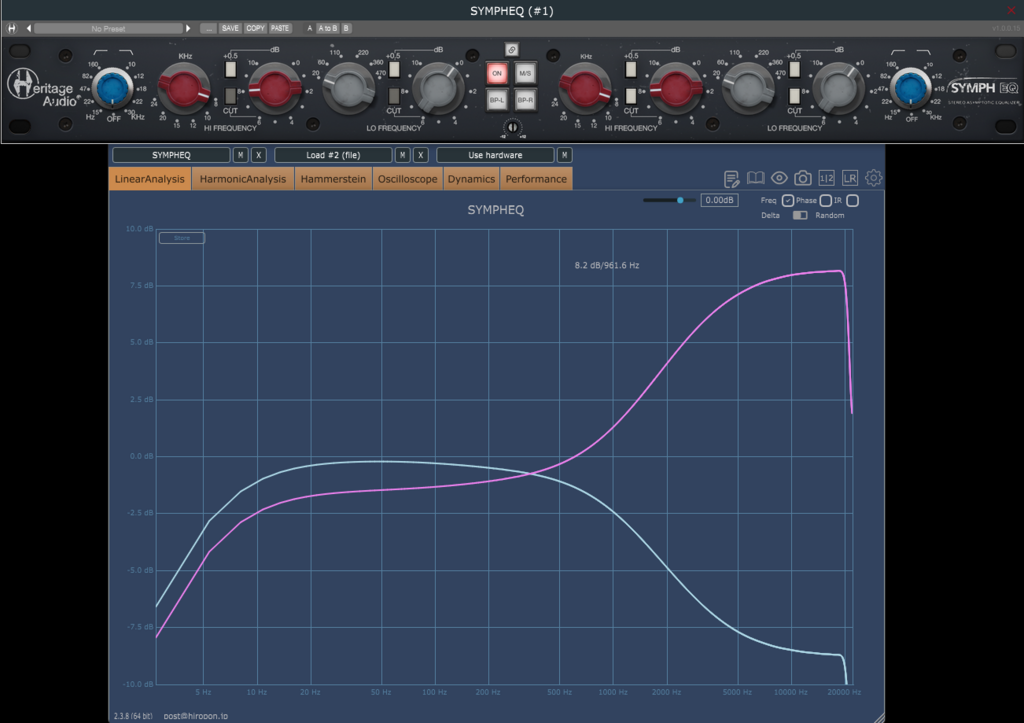Click left channel gray LO FREQUENCY gain knob

coord(438,88)
